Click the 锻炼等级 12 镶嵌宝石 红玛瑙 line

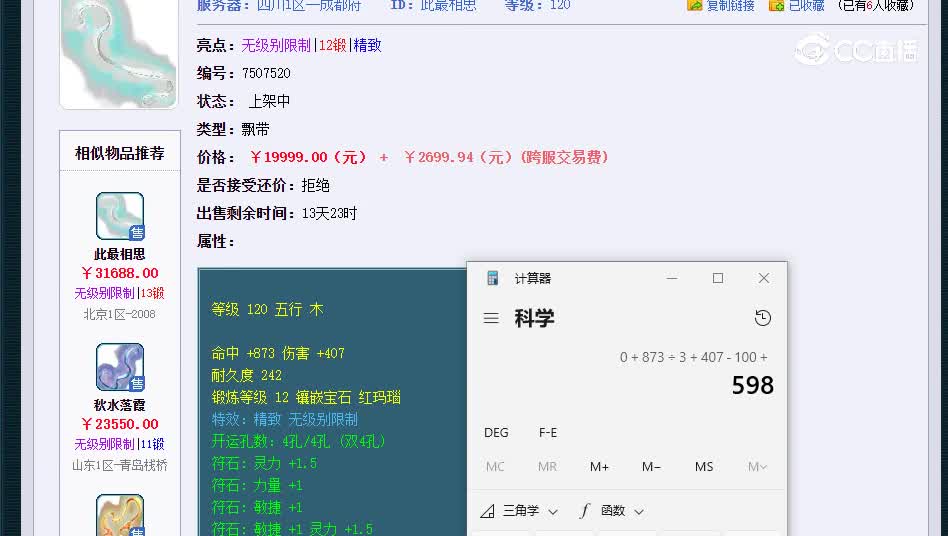tap(306, 397)
